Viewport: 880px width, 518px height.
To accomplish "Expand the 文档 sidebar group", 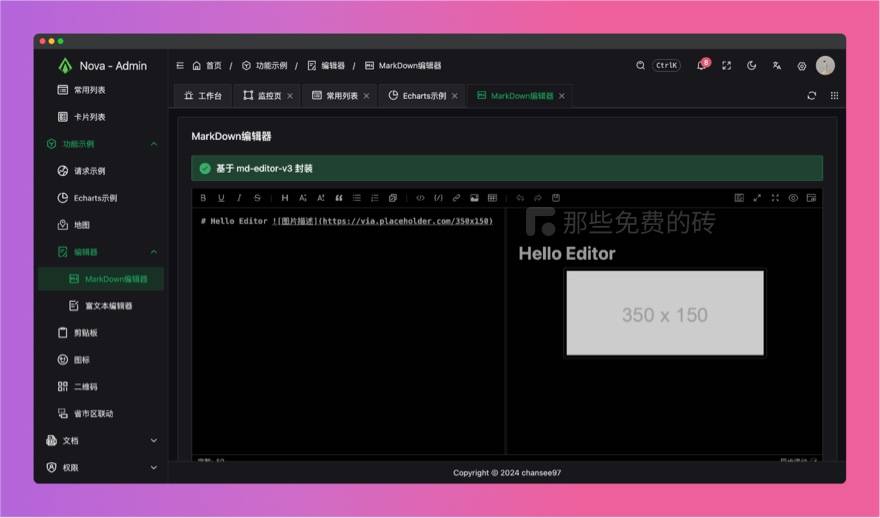I will 102,441.
